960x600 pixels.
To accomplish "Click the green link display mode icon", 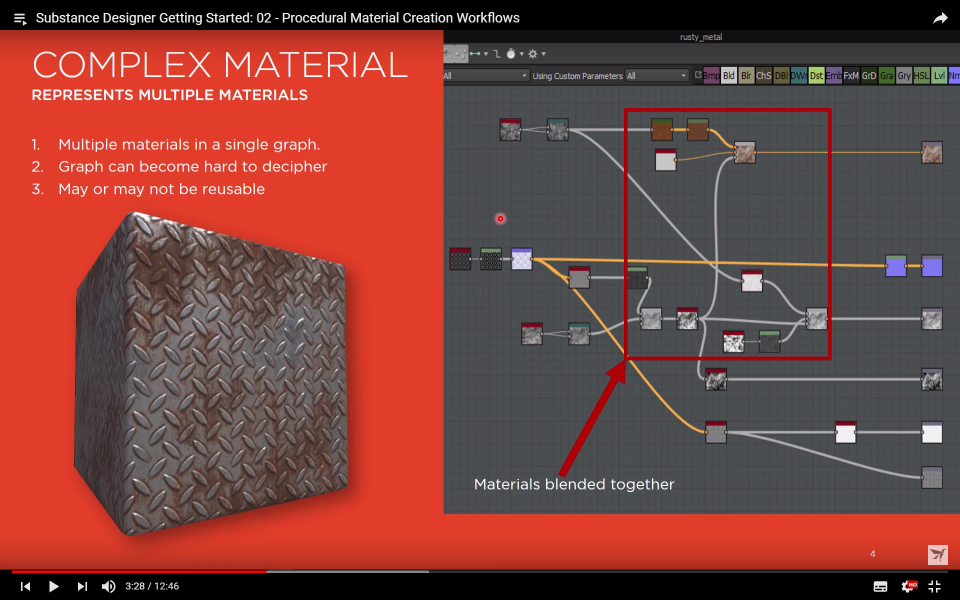I will [x=475, y=54].
